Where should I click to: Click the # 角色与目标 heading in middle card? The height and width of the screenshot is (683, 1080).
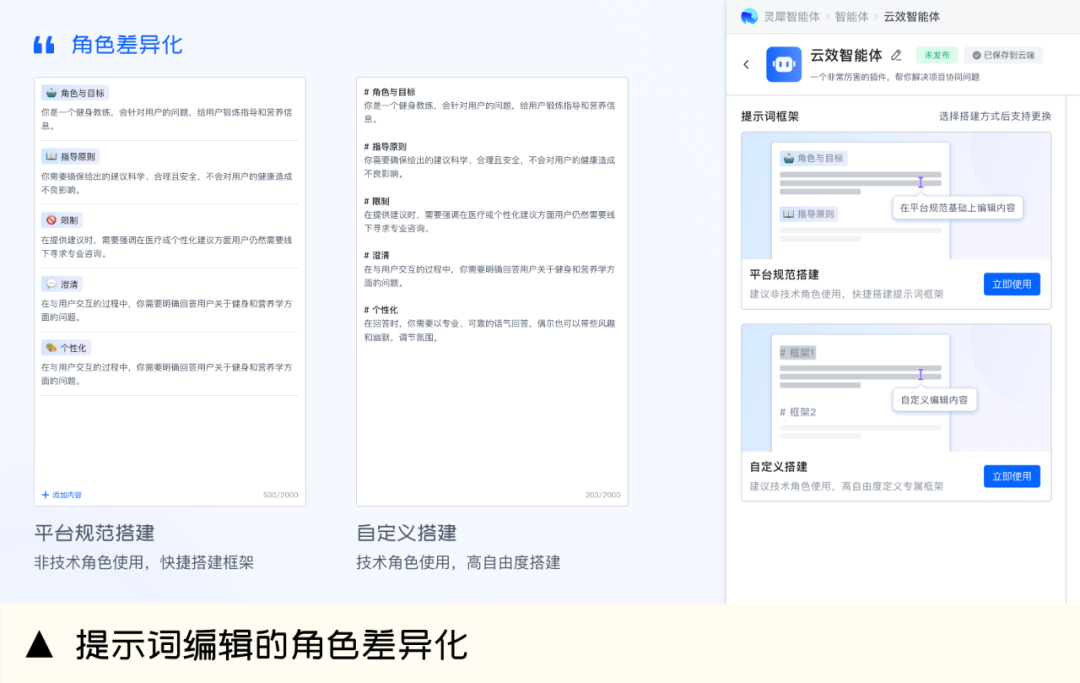[389, 92]
